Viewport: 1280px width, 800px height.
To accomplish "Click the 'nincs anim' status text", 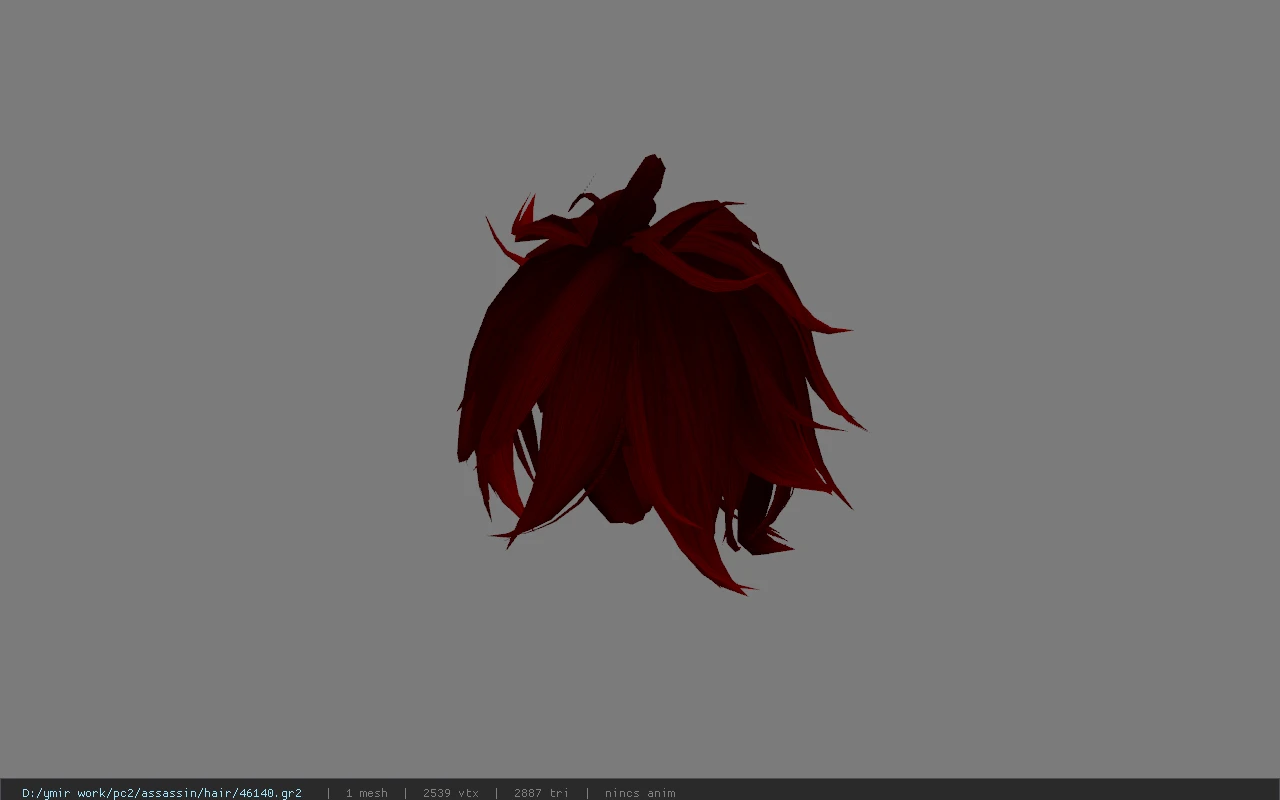I will click(x=640, y=793).
